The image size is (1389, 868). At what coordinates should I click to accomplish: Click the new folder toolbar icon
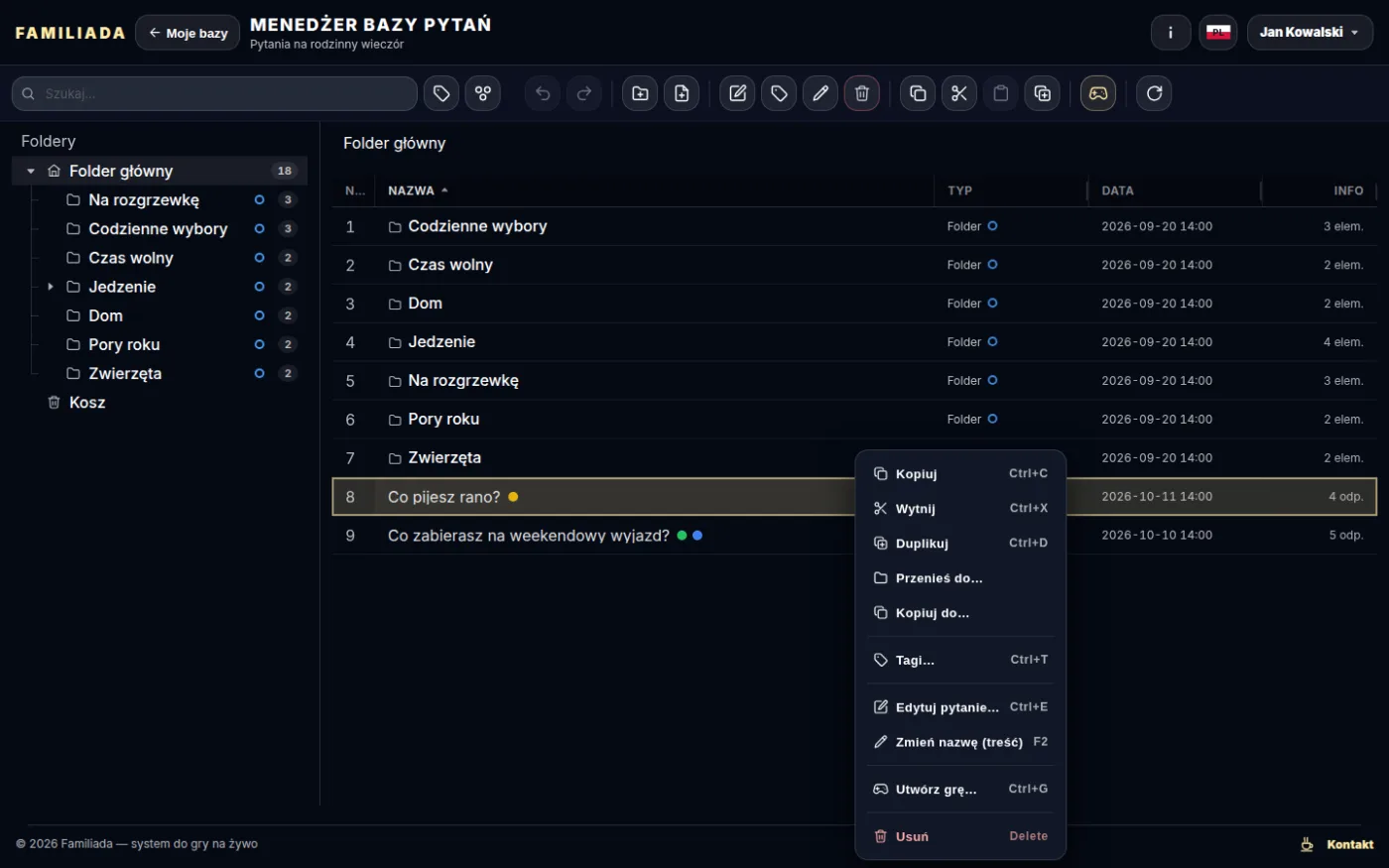point(640,93)
